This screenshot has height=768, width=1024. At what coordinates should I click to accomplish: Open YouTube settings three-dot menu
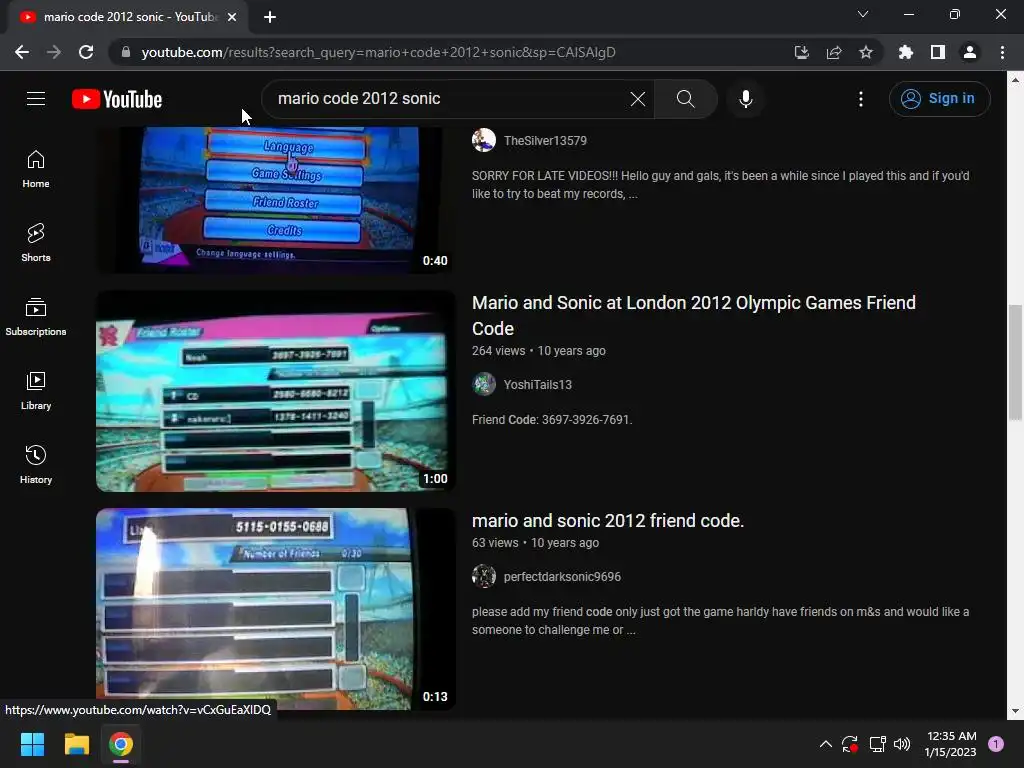(x=861, y=99)
